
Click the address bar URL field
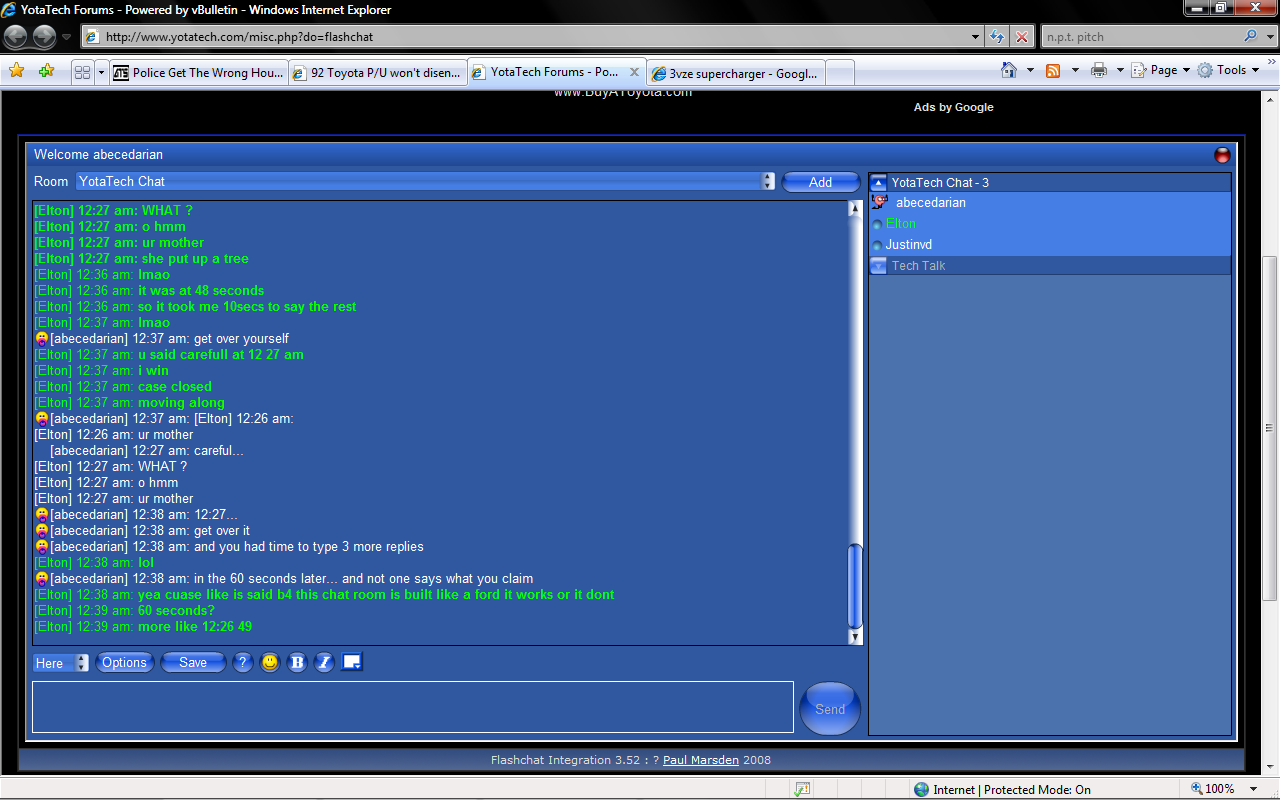coord(525,37)
